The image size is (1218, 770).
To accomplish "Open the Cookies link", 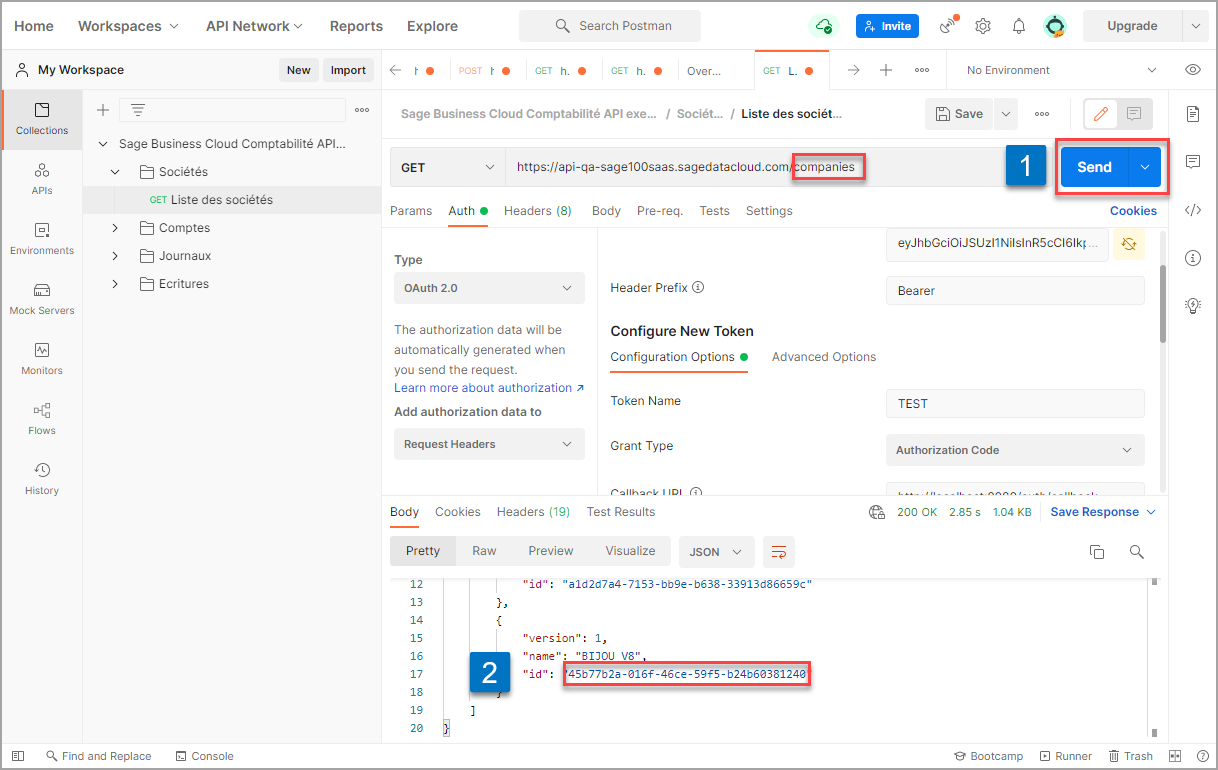I will [x=1133, y=211].
